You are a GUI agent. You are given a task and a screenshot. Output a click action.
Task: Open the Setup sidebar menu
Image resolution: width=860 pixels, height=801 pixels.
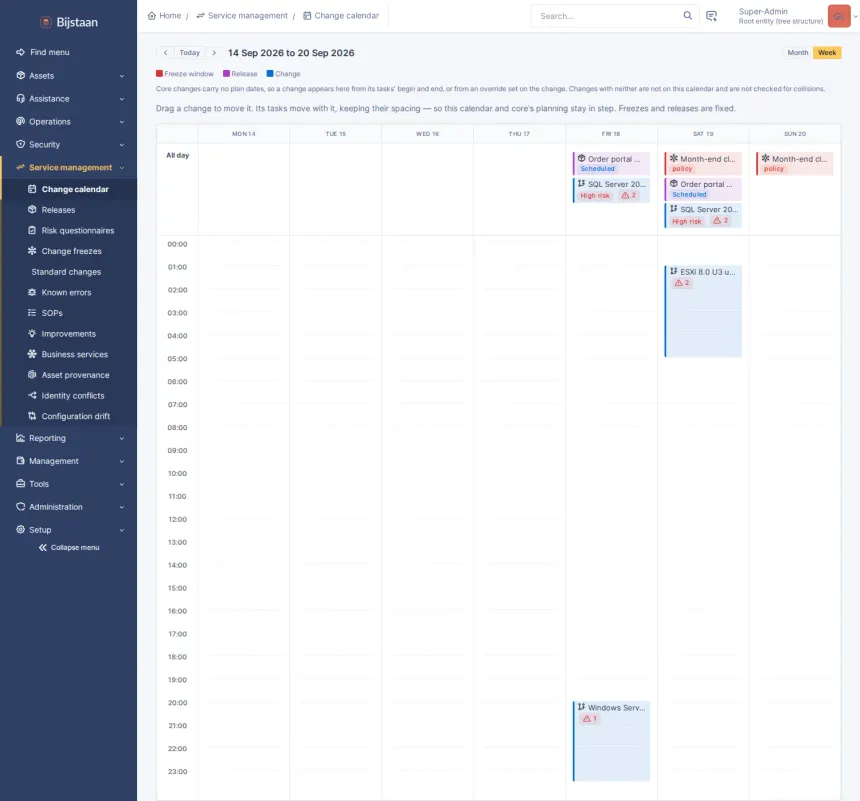[69, 529]
